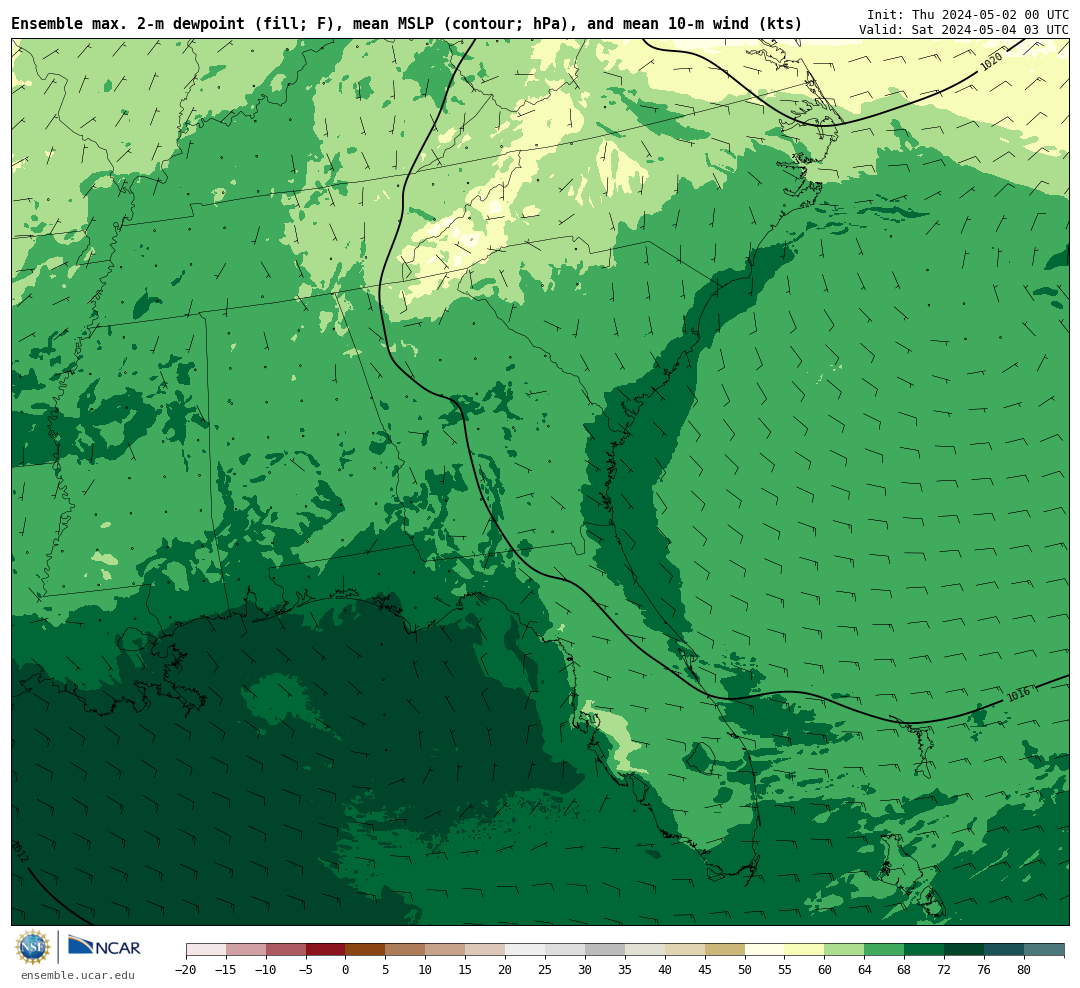Click the '32'-adjacent '30' colorbar tick label

point(585,970)
